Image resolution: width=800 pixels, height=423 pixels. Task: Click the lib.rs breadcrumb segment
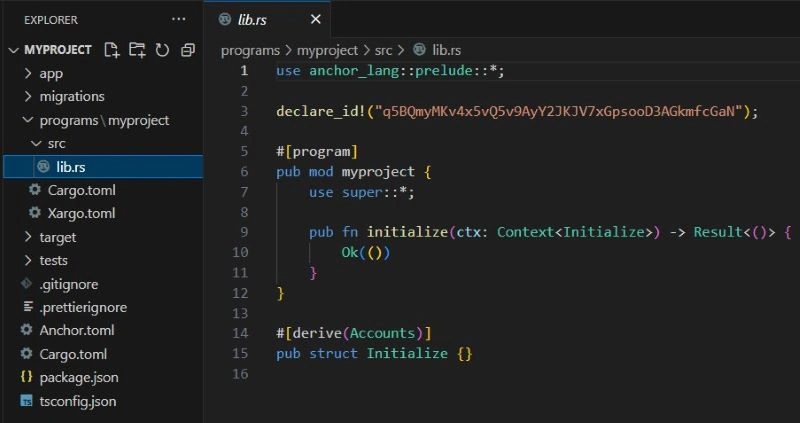click(x=447, y=51)
